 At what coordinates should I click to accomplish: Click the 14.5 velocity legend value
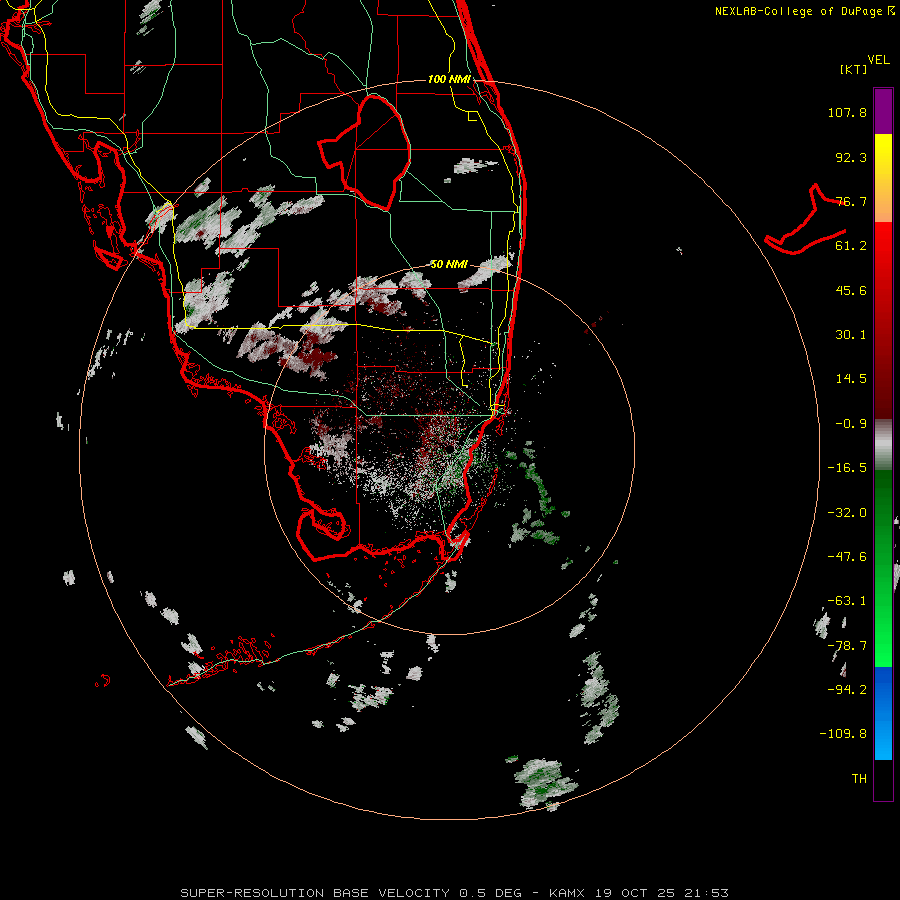click(851, 379)
